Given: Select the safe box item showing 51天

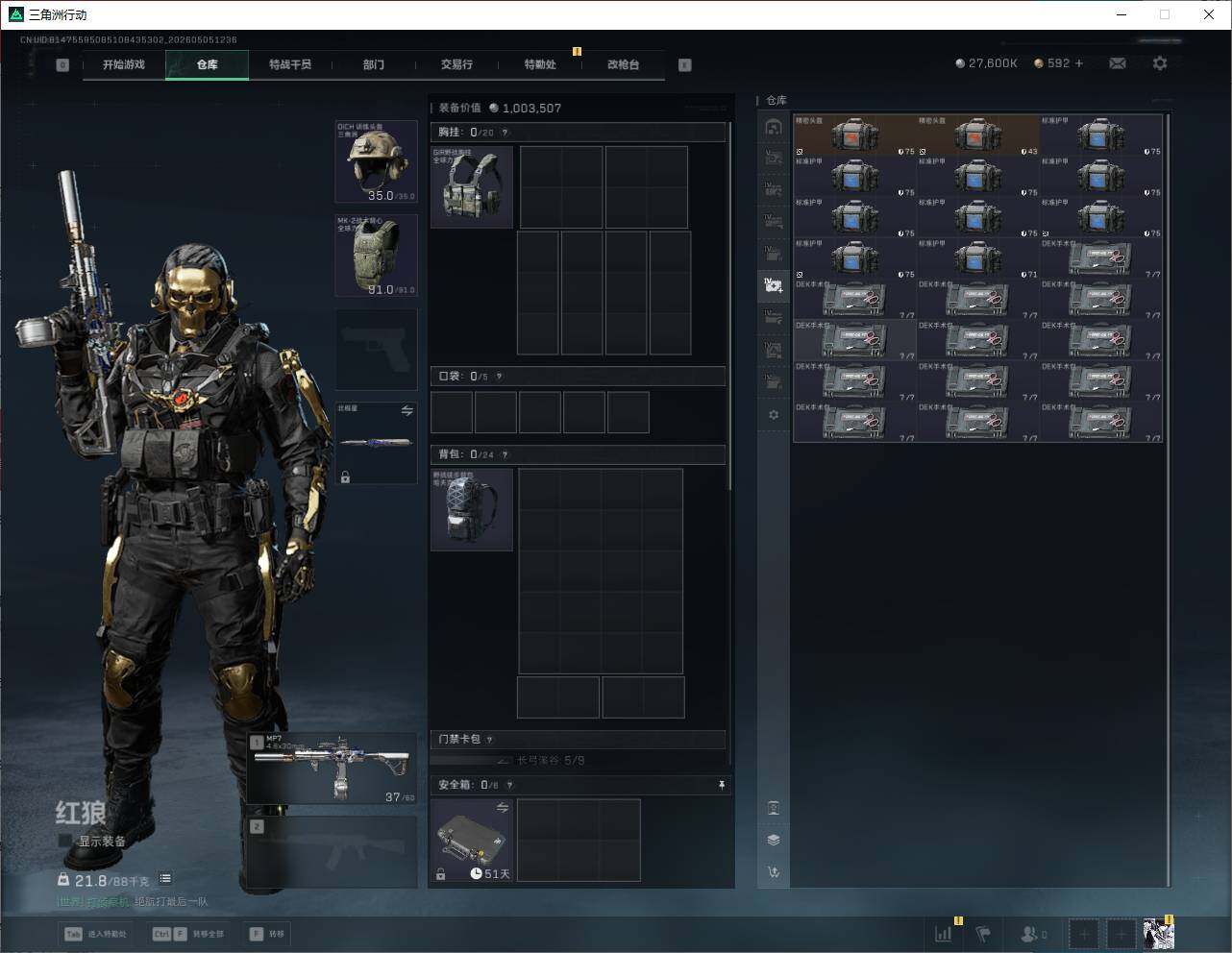Looking at the screenshot, I should click(472, 841).
